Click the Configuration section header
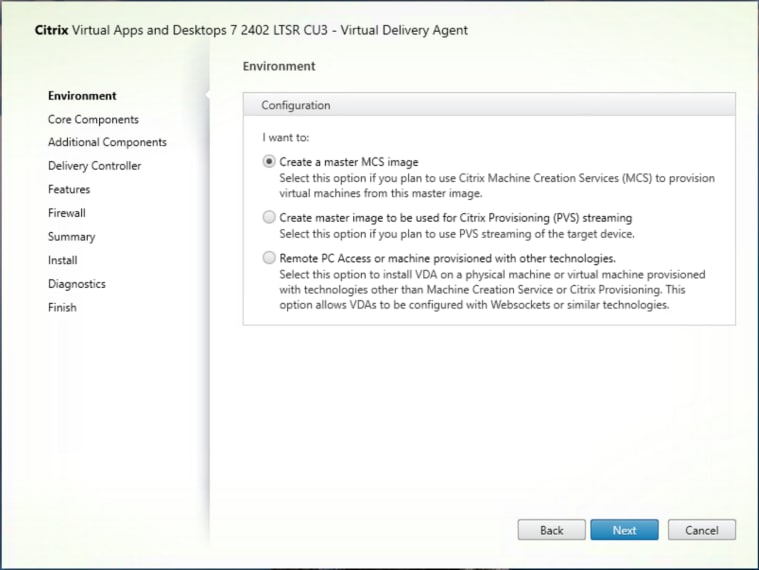 (x=489, y=105)
